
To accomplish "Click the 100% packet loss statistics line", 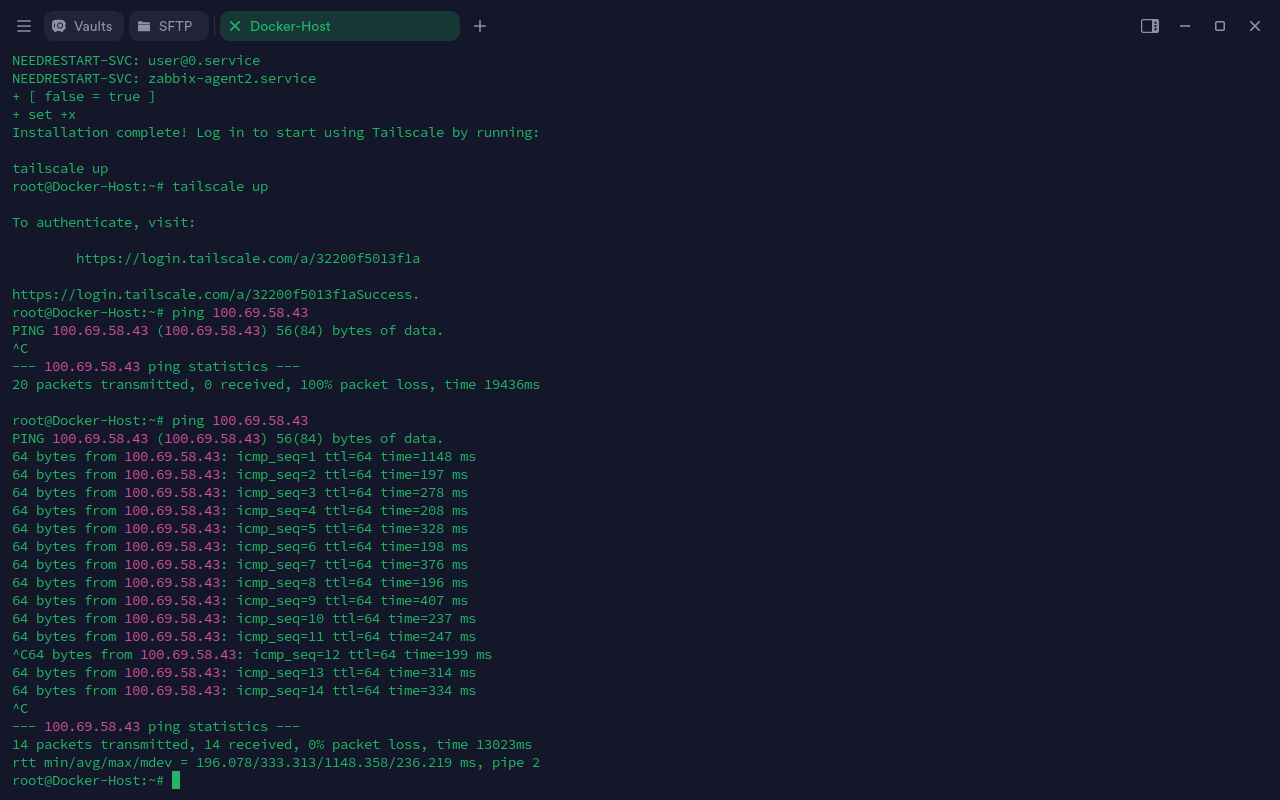I will click(x=275, y=384).
